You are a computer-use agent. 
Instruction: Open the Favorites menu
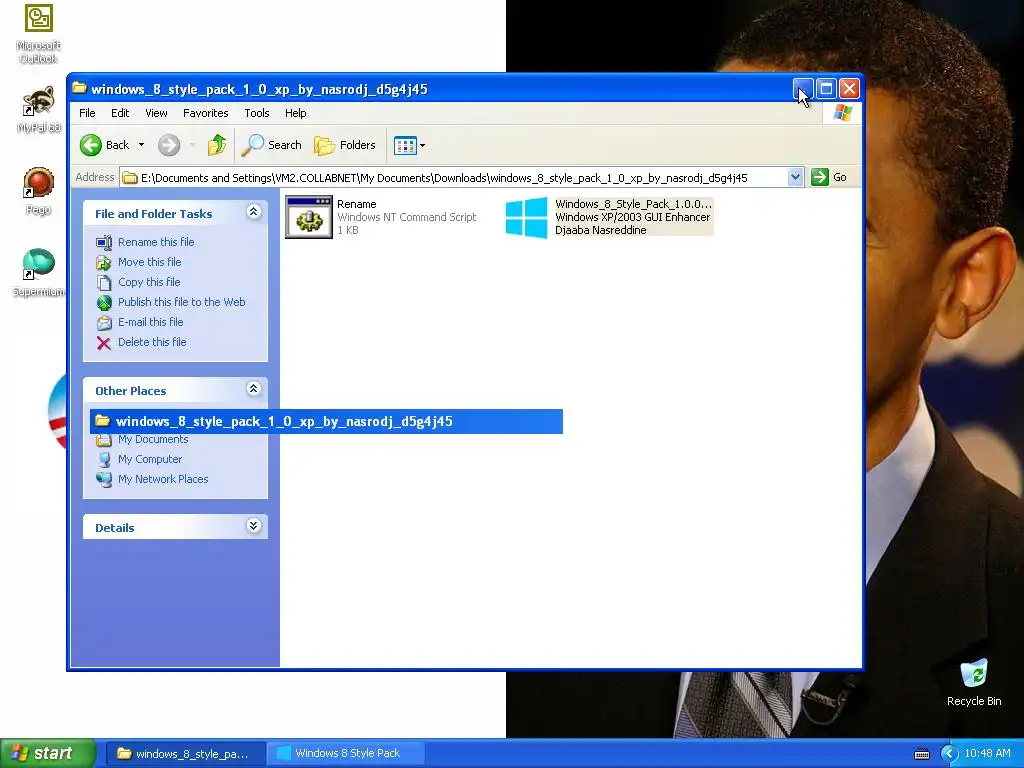tap(206, 113)
